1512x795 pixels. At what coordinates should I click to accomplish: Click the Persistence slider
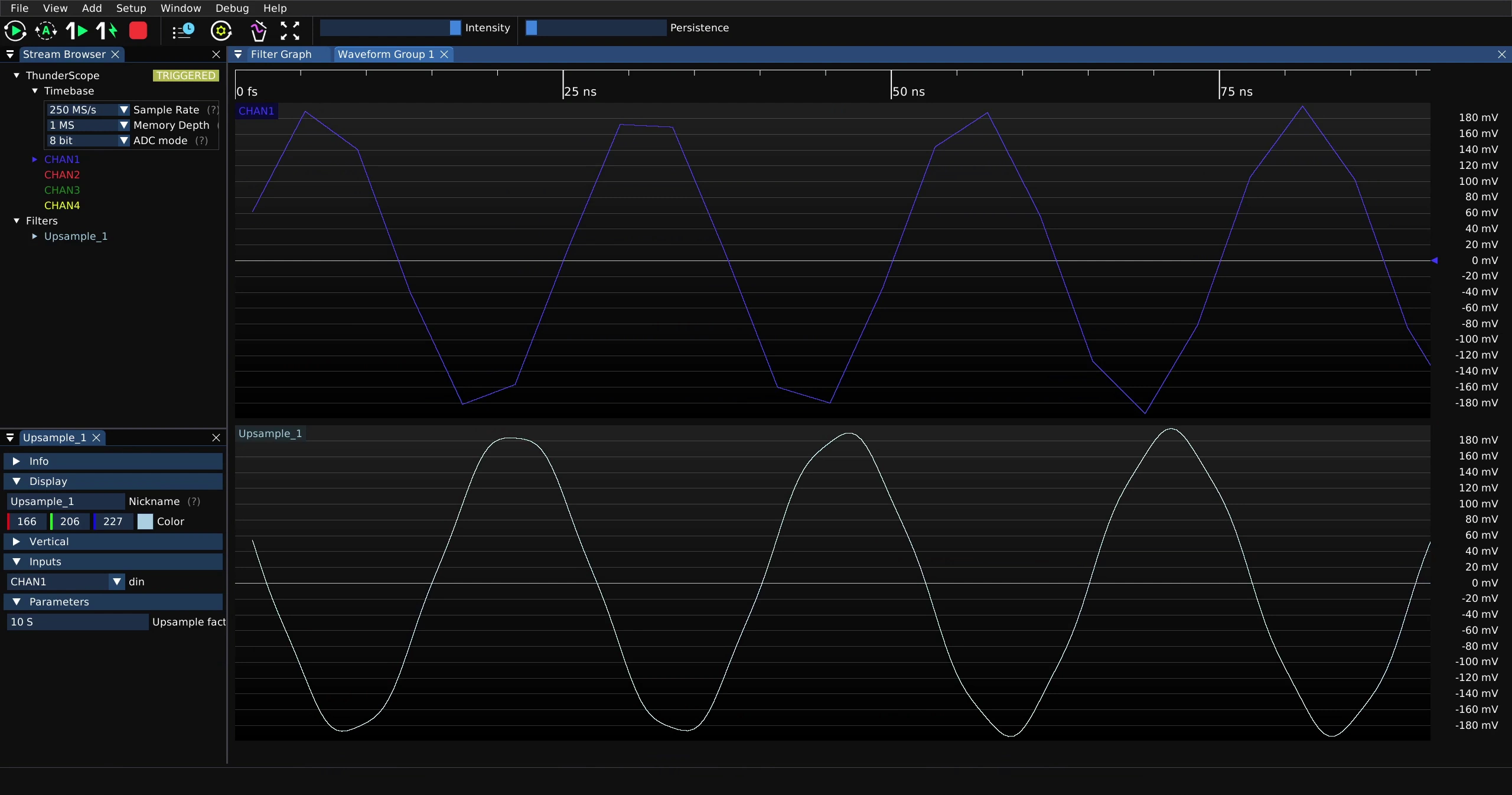tap(596, 28)
